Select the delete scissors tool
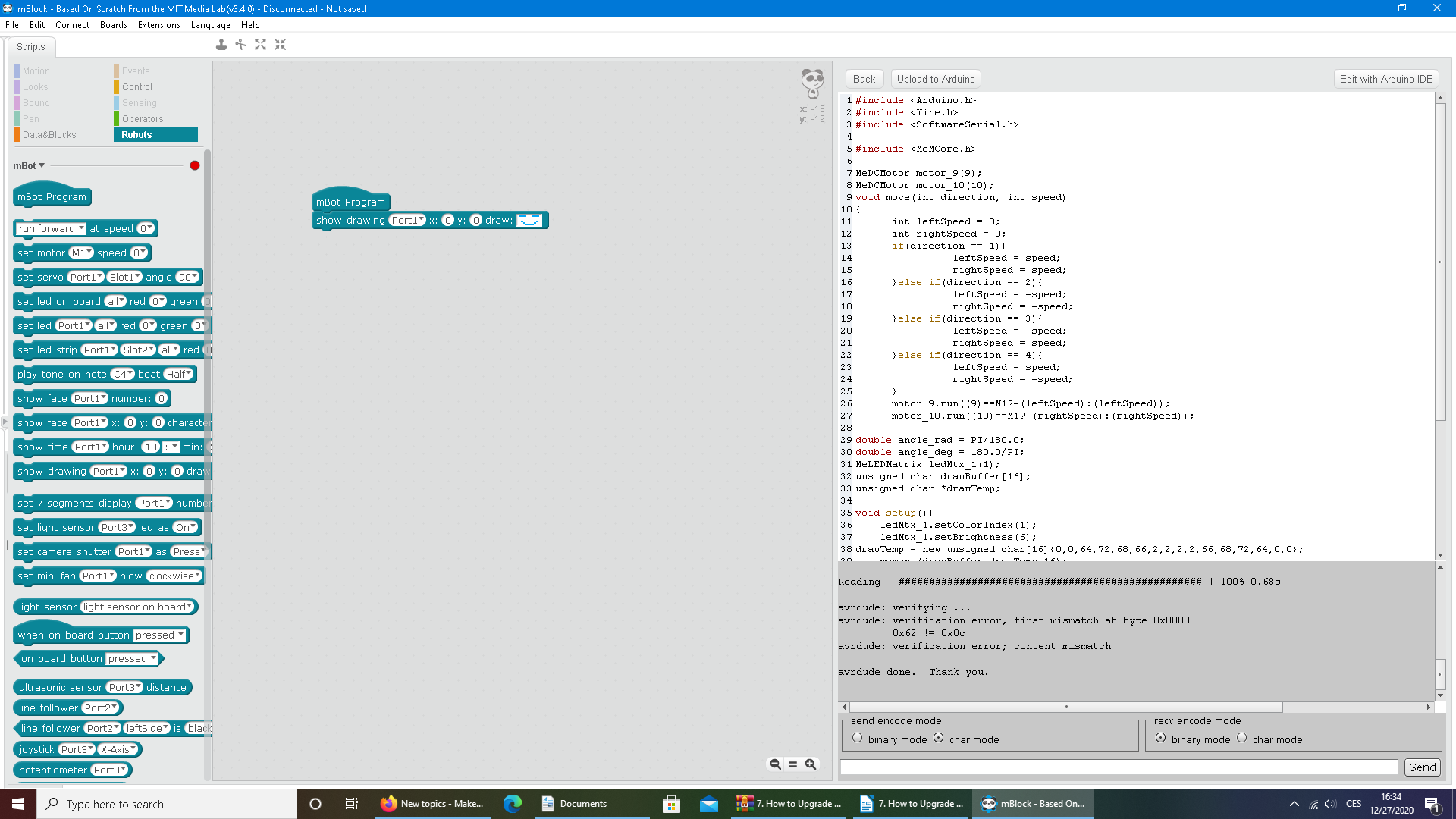This screenshot has height=819, width=1456. coord(240,45)
